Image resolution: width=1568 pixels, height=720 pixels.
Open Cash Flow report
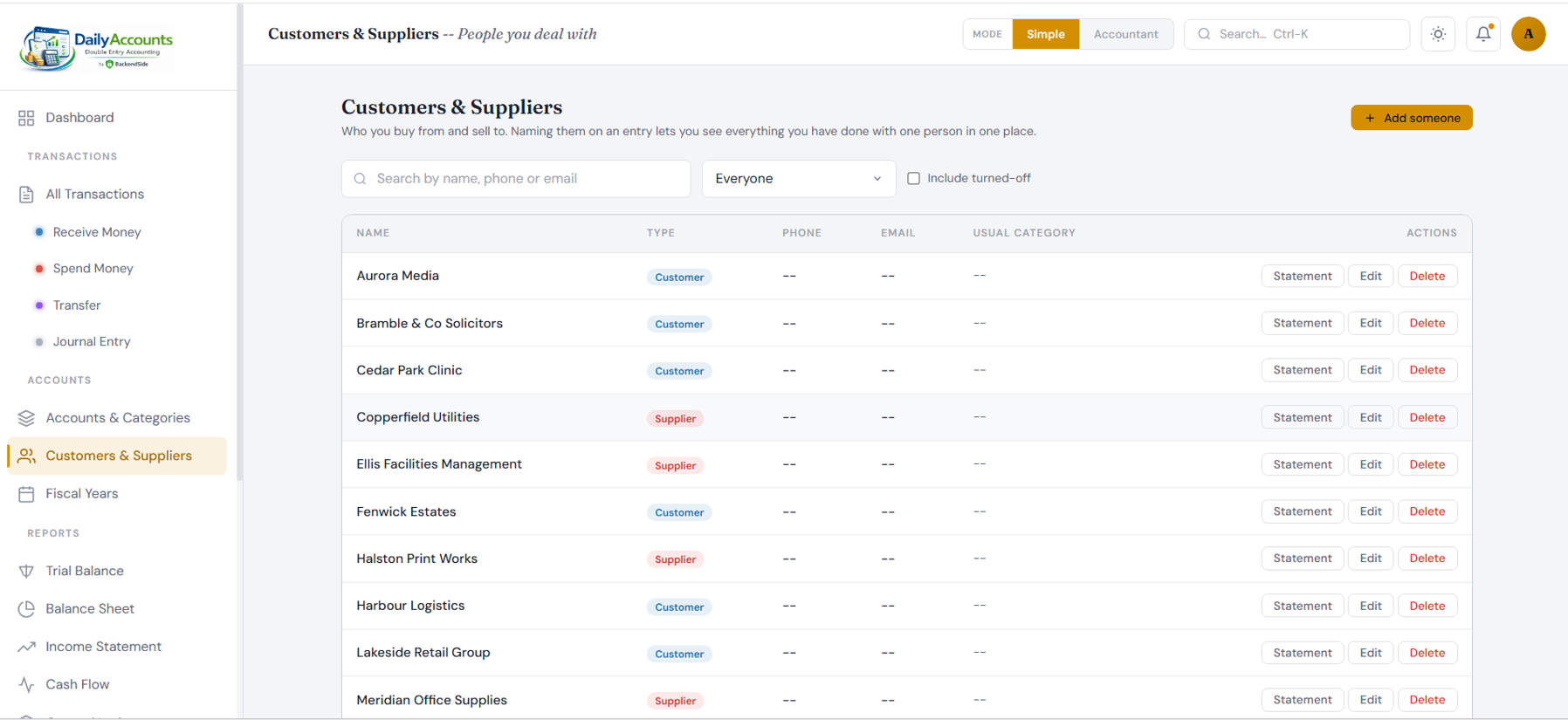(118, 685)
